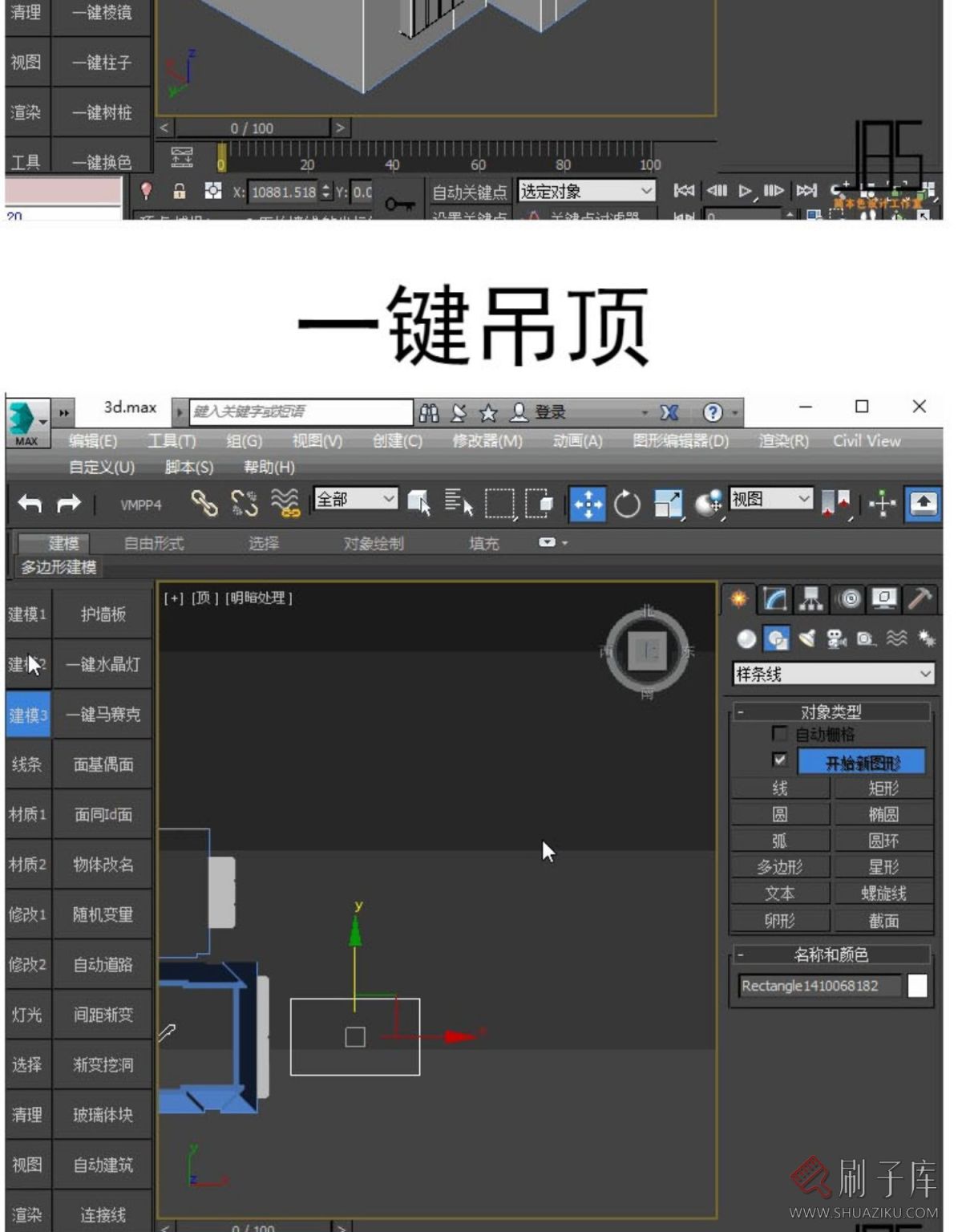Select the Shapes category icon

pos(776,638)
